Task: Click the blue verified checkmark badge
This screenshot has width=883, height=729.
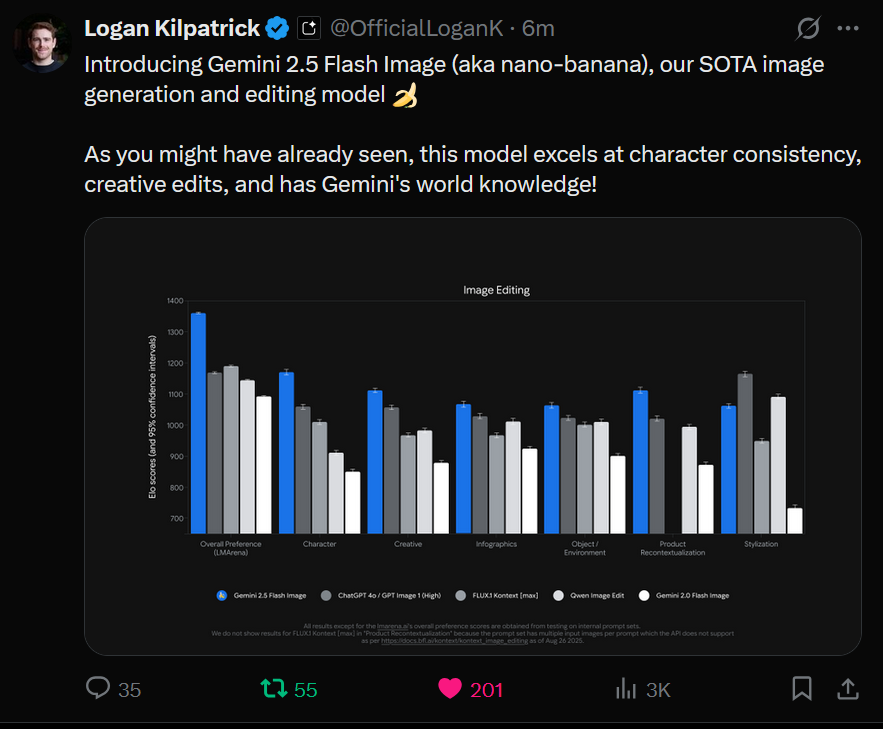Action: tap(277, 29)
